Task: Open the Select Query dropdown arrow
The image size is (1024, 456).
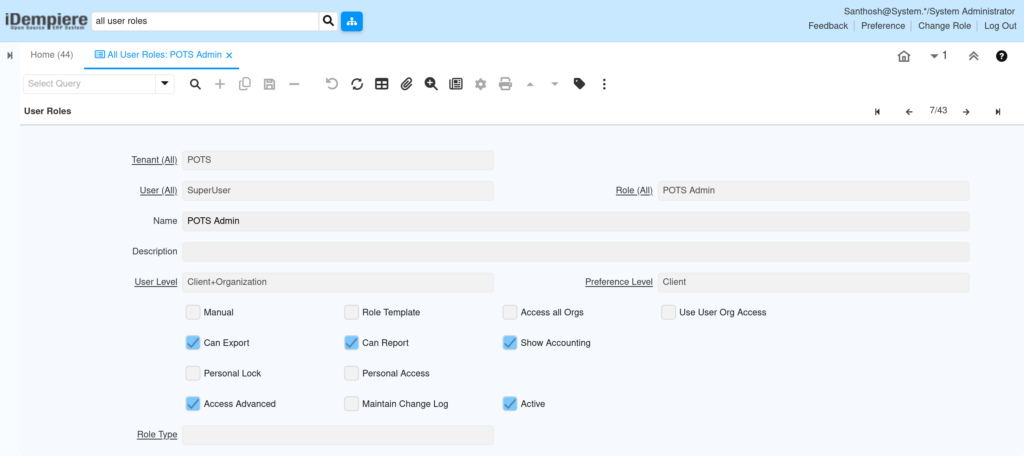Action: pyautogui.click(x=165, y=84)
